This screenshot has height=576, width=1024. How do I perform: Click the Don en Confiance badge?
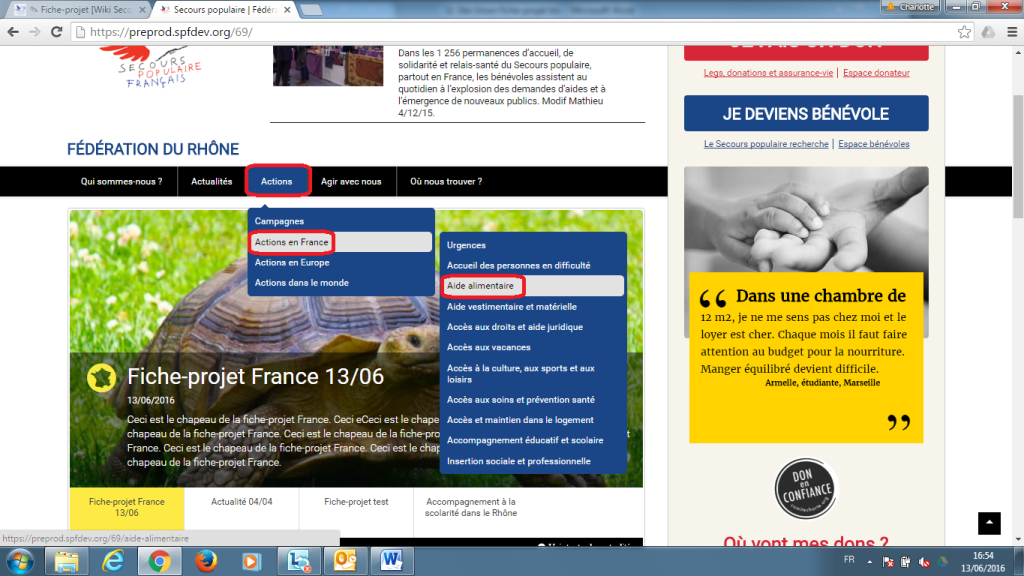[x=805, y=488]
